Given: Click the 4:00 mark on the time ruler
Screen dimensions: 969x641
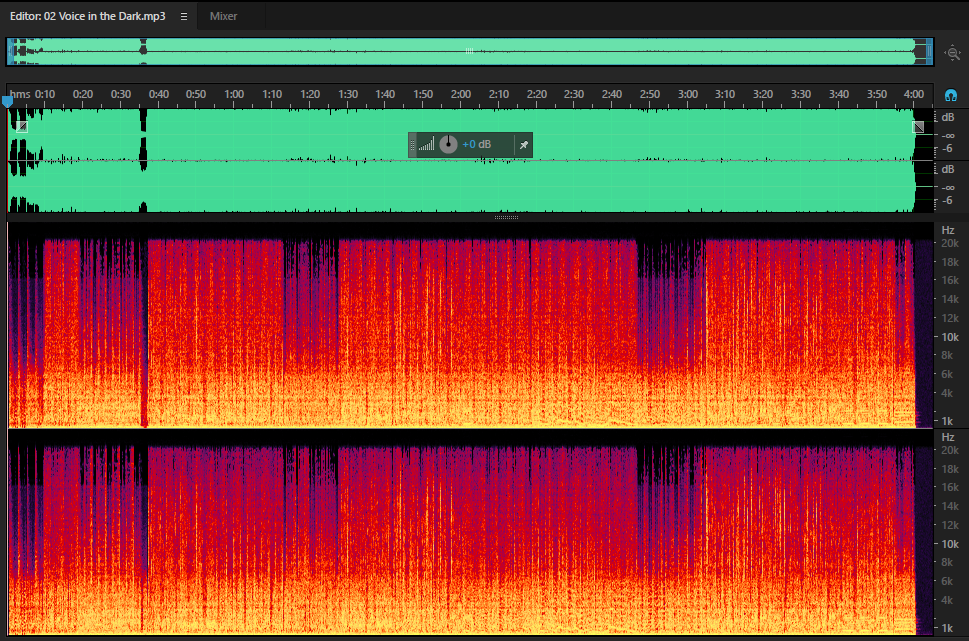Looking at the screenshot, I should (x=914, y=95).
